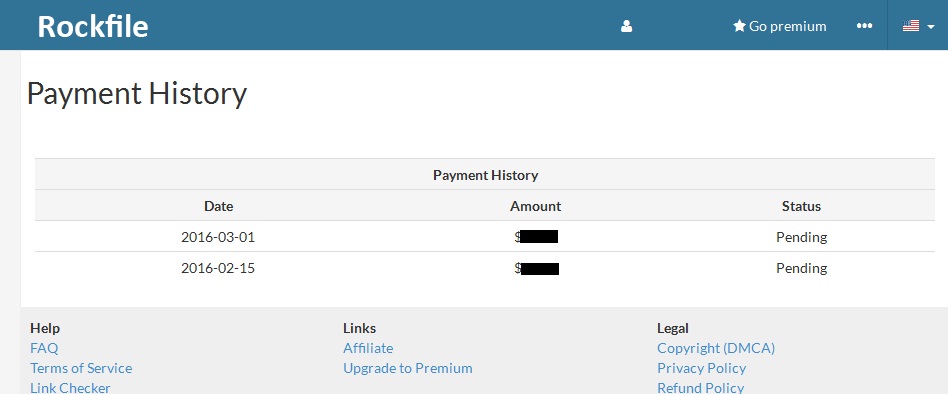Image resolution: width=948 pixels, height=394 pixels.
Task: Open the user account icon
Action: (626, 26)
